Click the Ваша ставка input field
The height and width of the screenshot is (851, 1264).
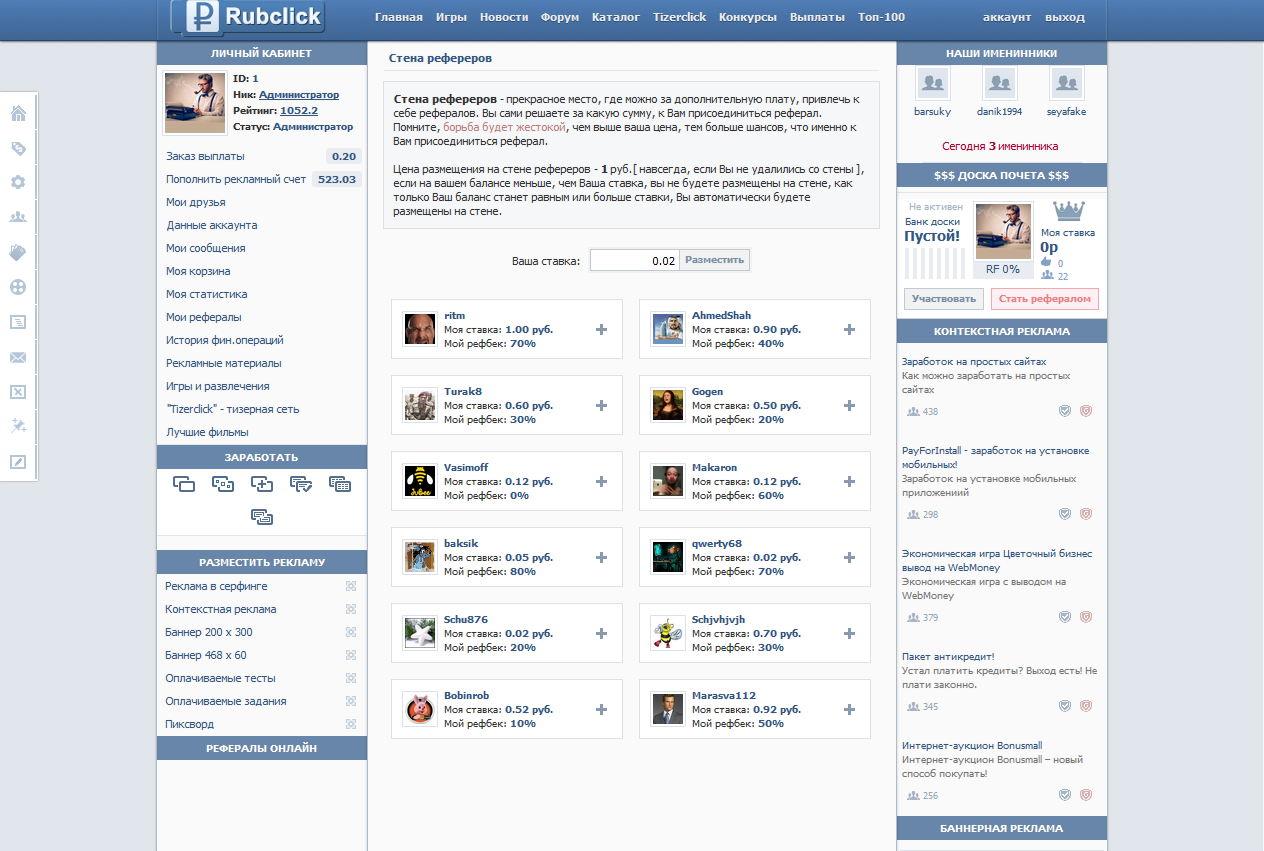pos(635,260)
